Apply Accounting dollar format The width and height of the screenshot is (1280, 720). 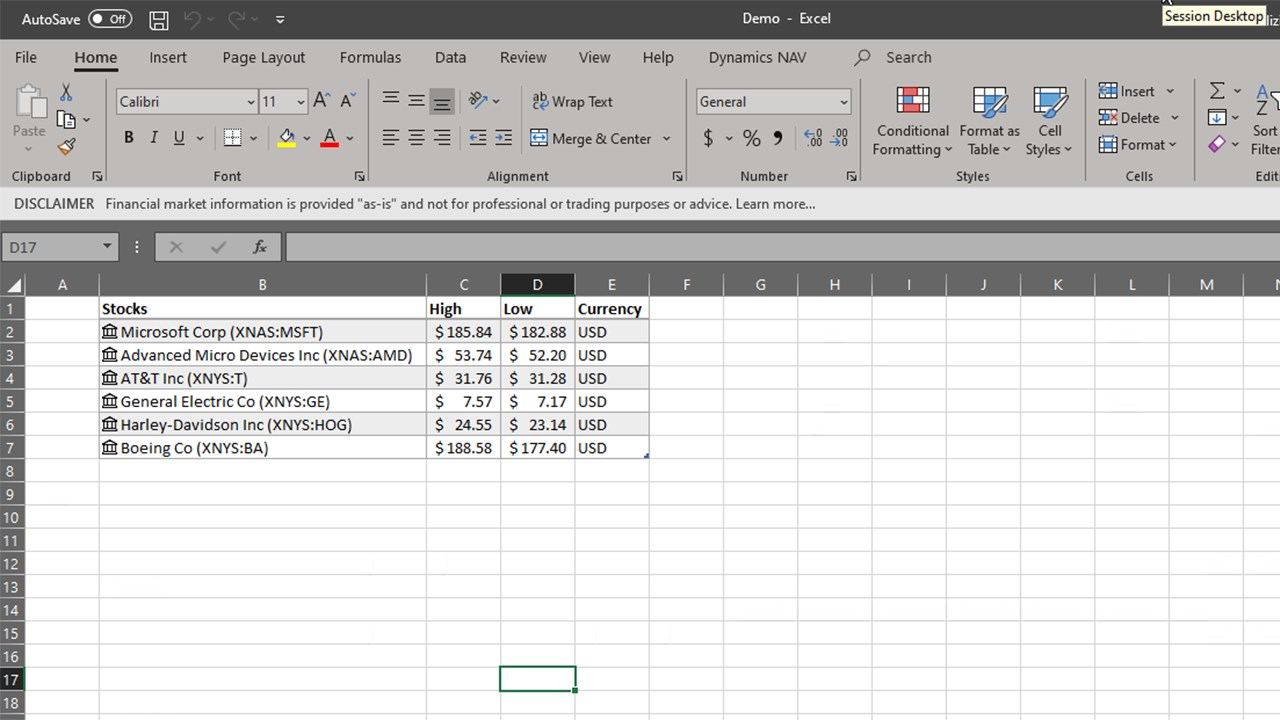coord(708,138)
